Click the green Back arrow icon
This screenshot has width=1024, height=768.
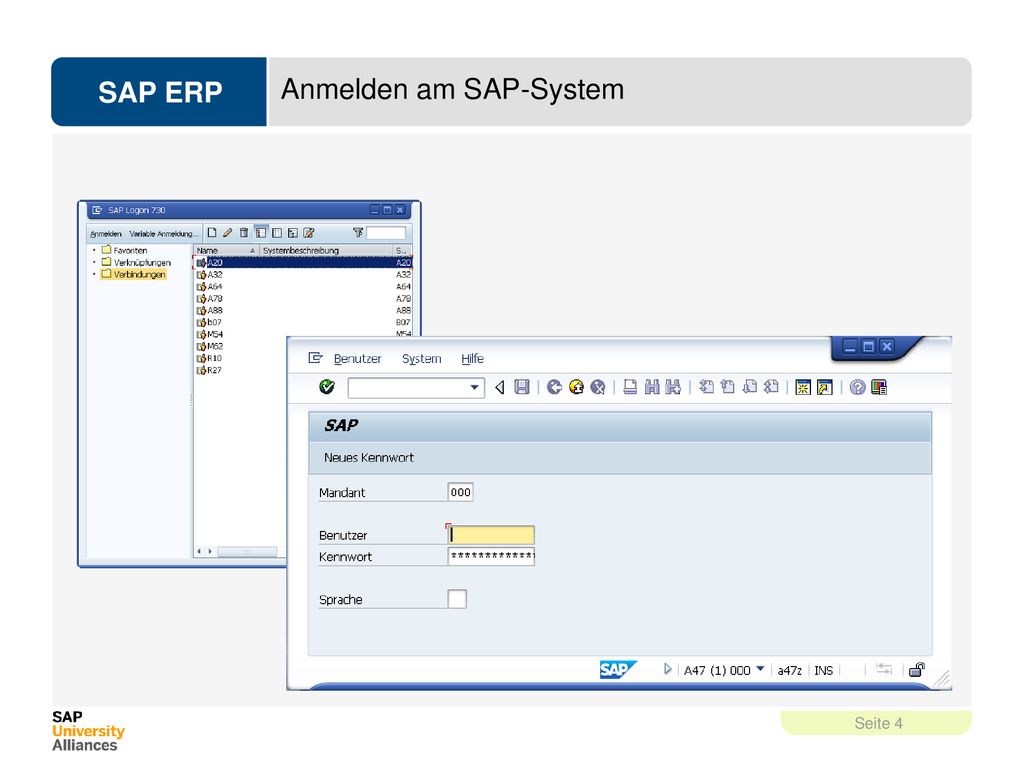tap(554, 387)
